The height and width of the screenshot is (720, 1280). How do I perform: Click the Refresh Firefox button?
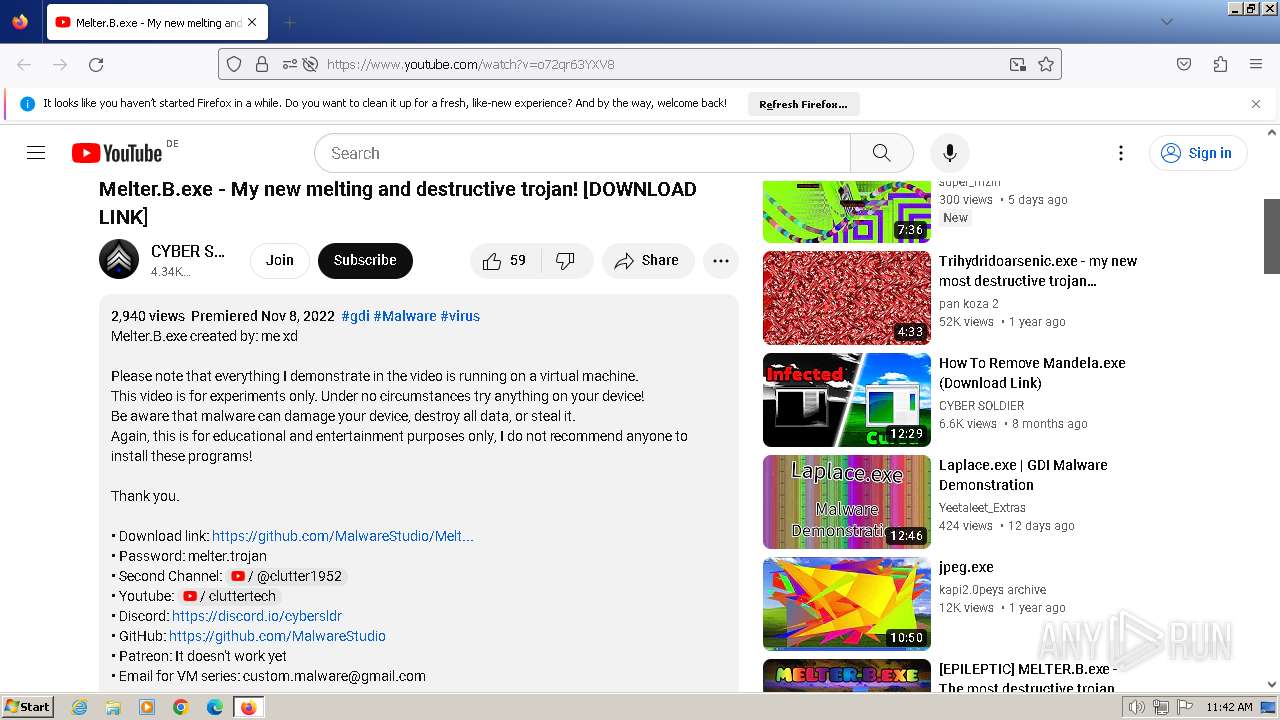pos(803,104)
